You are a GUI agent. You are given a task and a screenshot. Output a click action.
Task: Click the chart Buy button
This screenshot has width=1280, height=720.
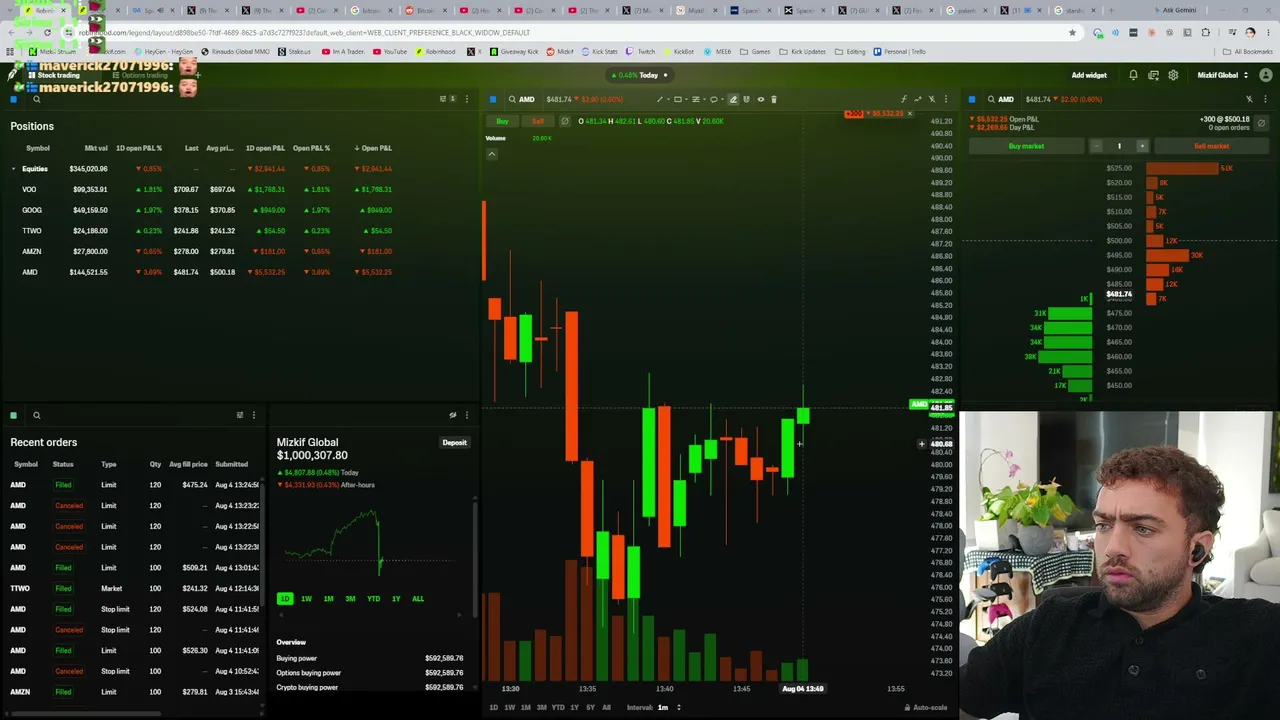pyautogui.click(x=502, y=121)
